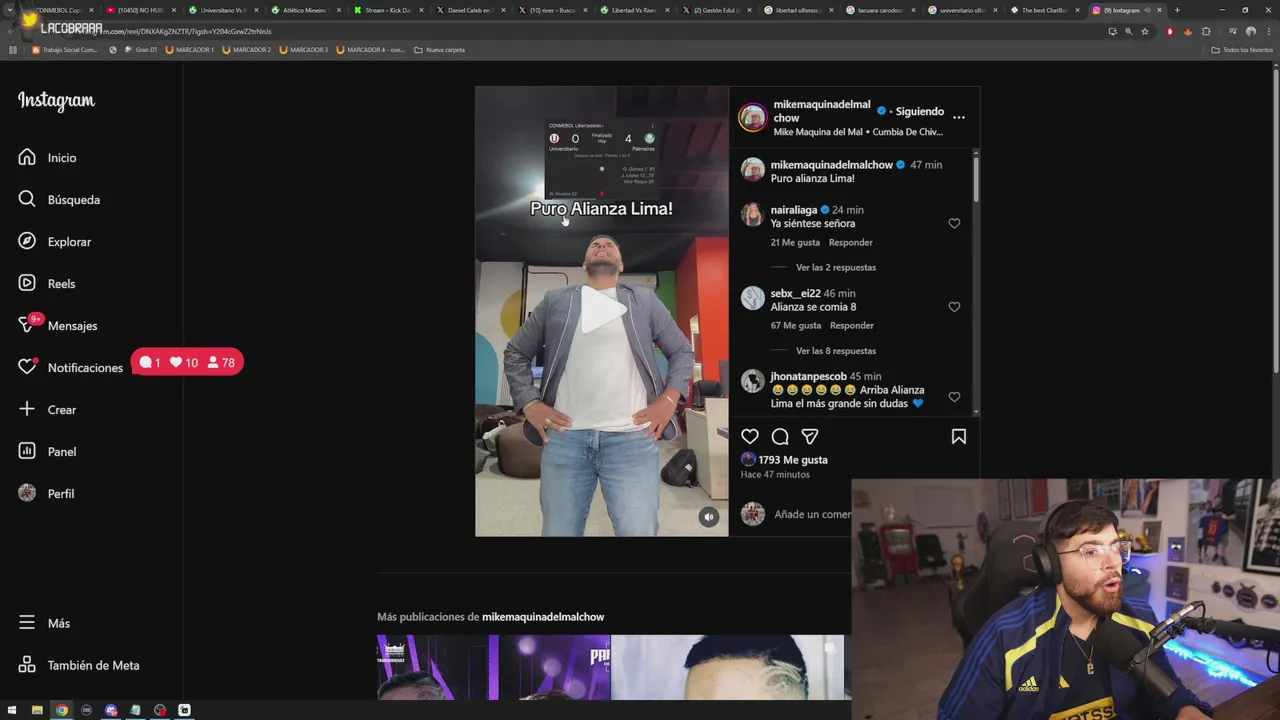Screen dimensions: 1280x720
Task: Open Inicio from the Instagram sidebar
Action: [x=47, y=158]
